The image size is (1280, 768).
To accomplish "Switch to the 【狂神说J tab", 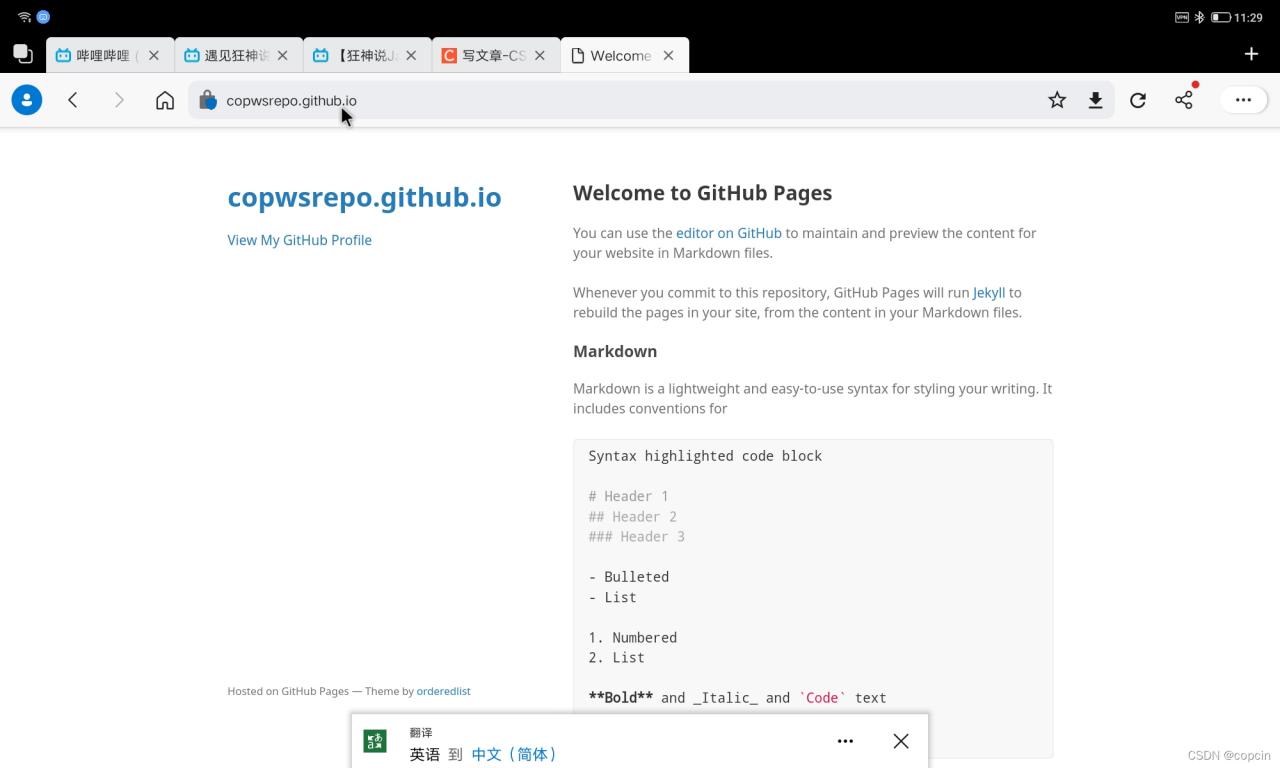I will (367, 56).
